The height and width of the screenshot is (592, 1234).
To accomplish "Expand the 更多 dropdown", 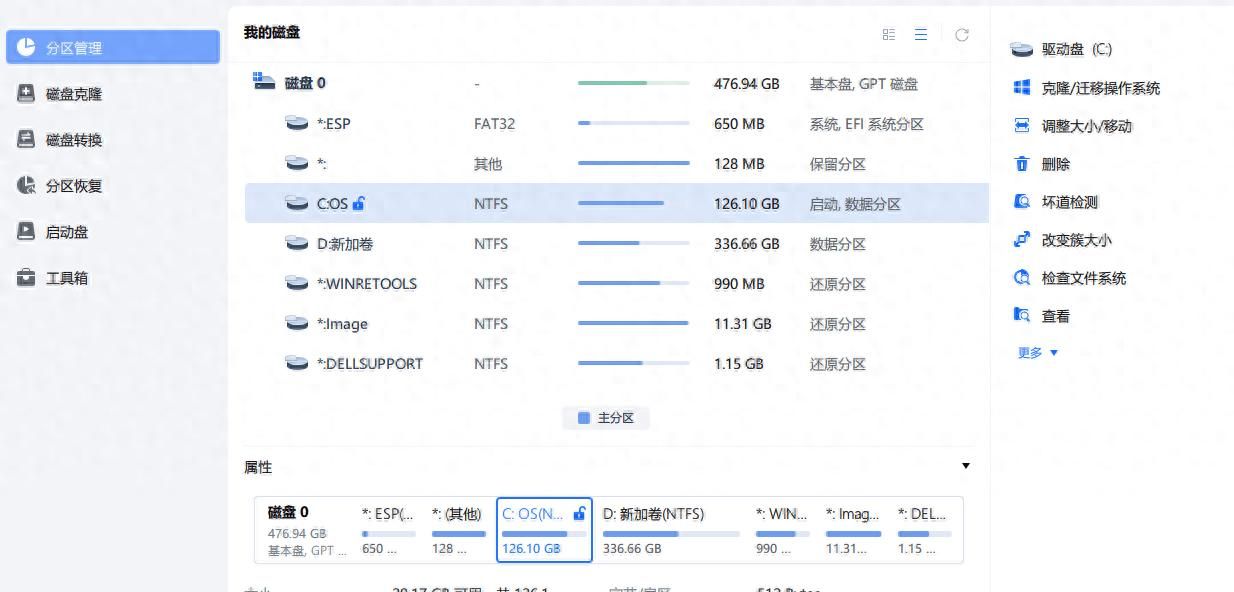I will (1037, 353).
